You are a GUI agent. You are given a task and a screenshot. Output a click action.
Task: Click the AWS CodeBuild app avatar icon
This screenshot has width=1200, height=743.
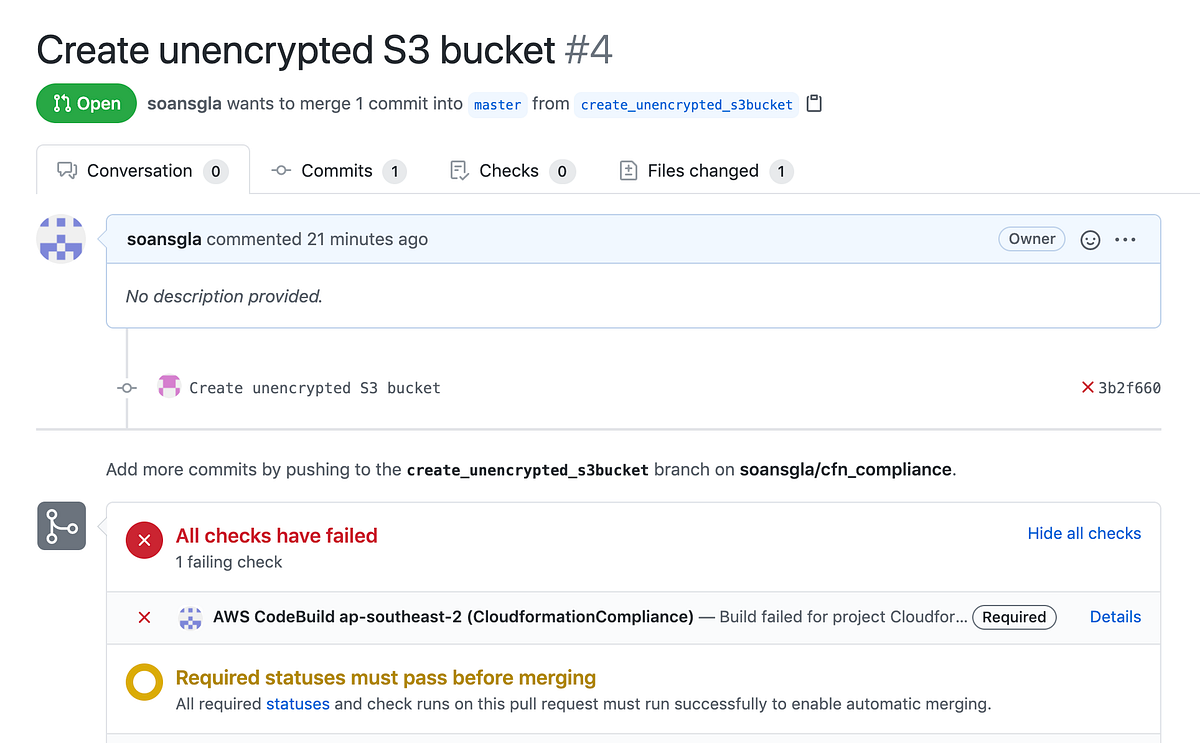tap(189, 617)
